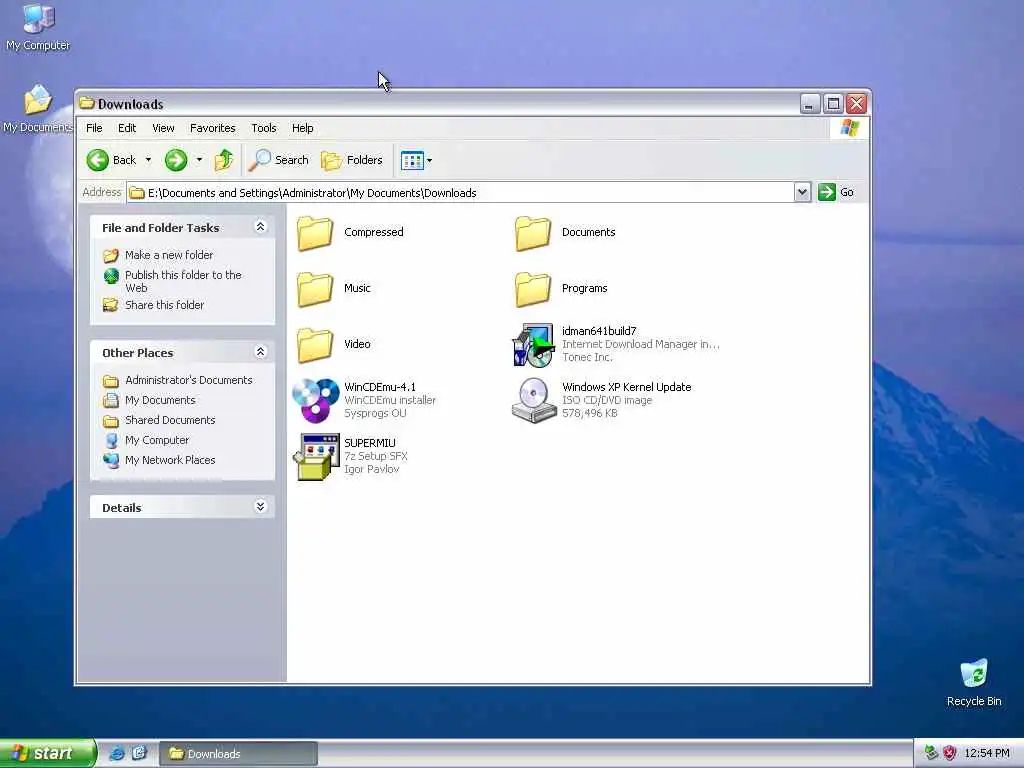1024x768 pixels.
Task: Open the Compressed folder icon
Action: (315, 233)
